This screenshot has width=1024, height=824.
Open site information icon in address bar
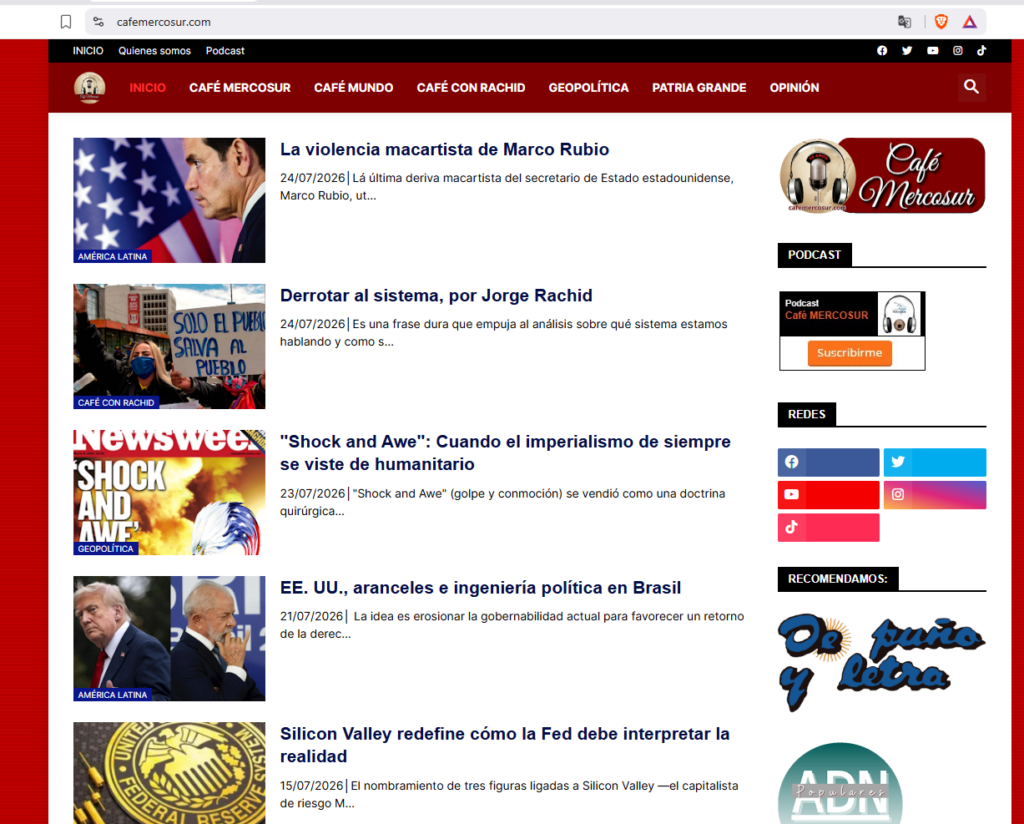click(99, 22)
